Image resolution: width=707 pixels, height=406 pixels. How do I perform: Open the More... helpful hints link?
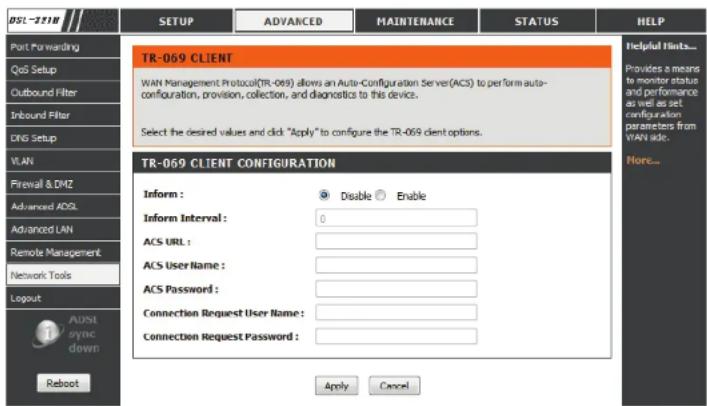pyautogui.click(x=643, y=160)
